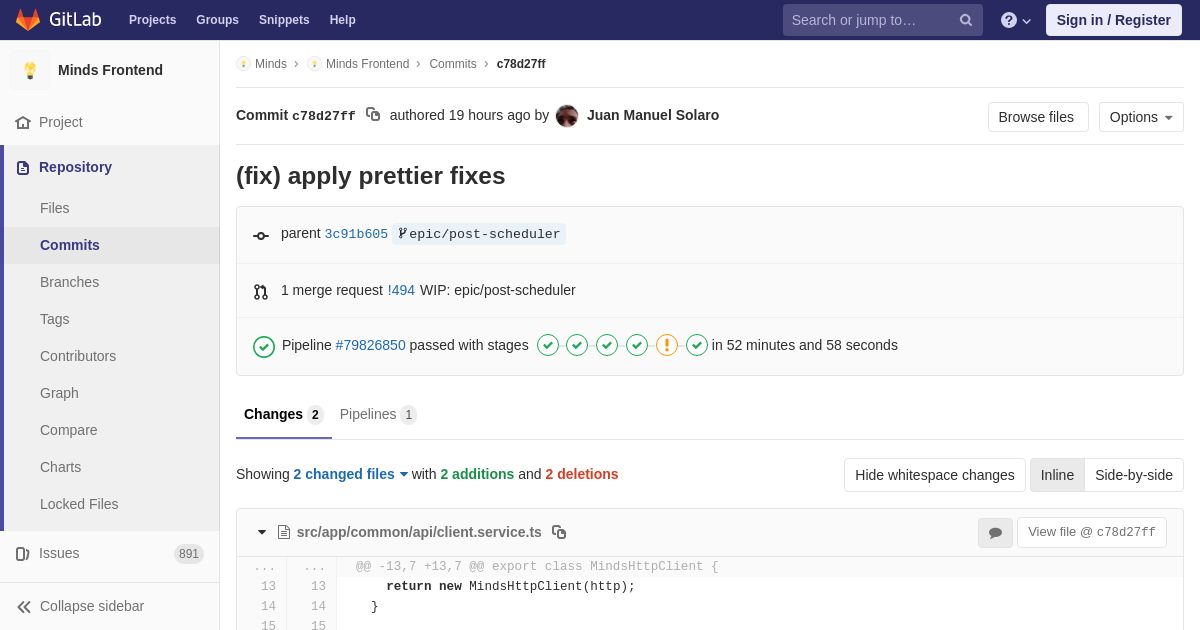
Task: Open Juan Manuel Solaro's avatar
Action: pyautogui.click(x=567, y=116)
